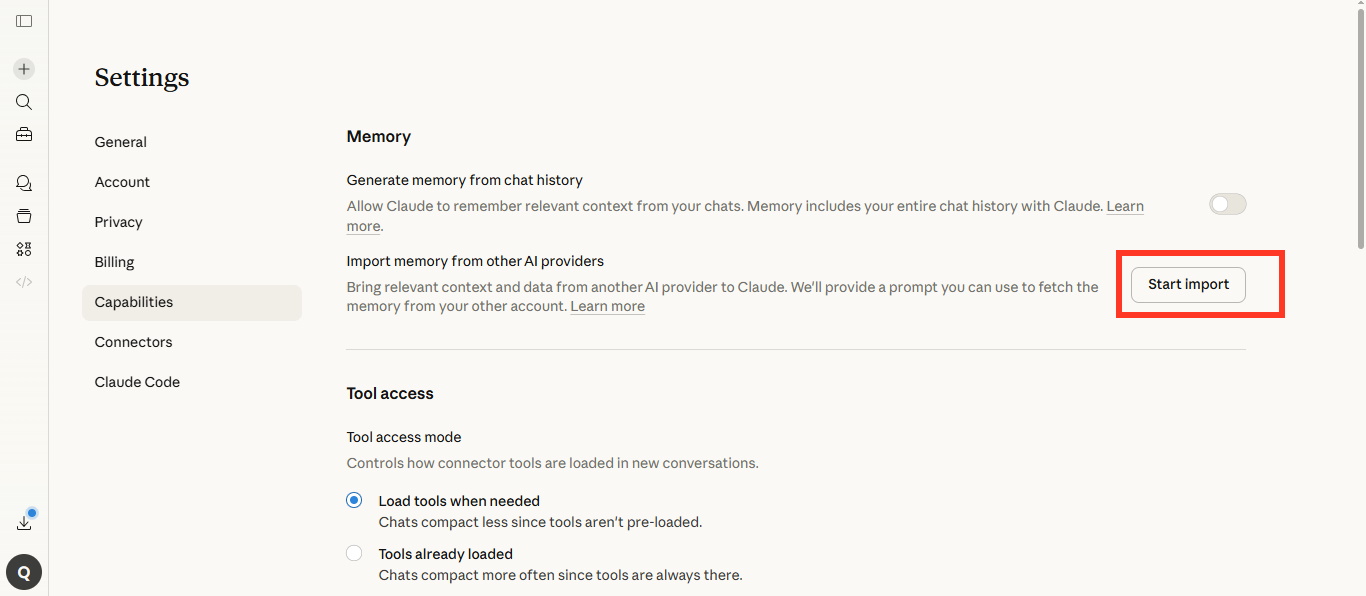This screenshot has width=1366, height=596.
Task: Select Load tools when needed option
Action: 354,501
